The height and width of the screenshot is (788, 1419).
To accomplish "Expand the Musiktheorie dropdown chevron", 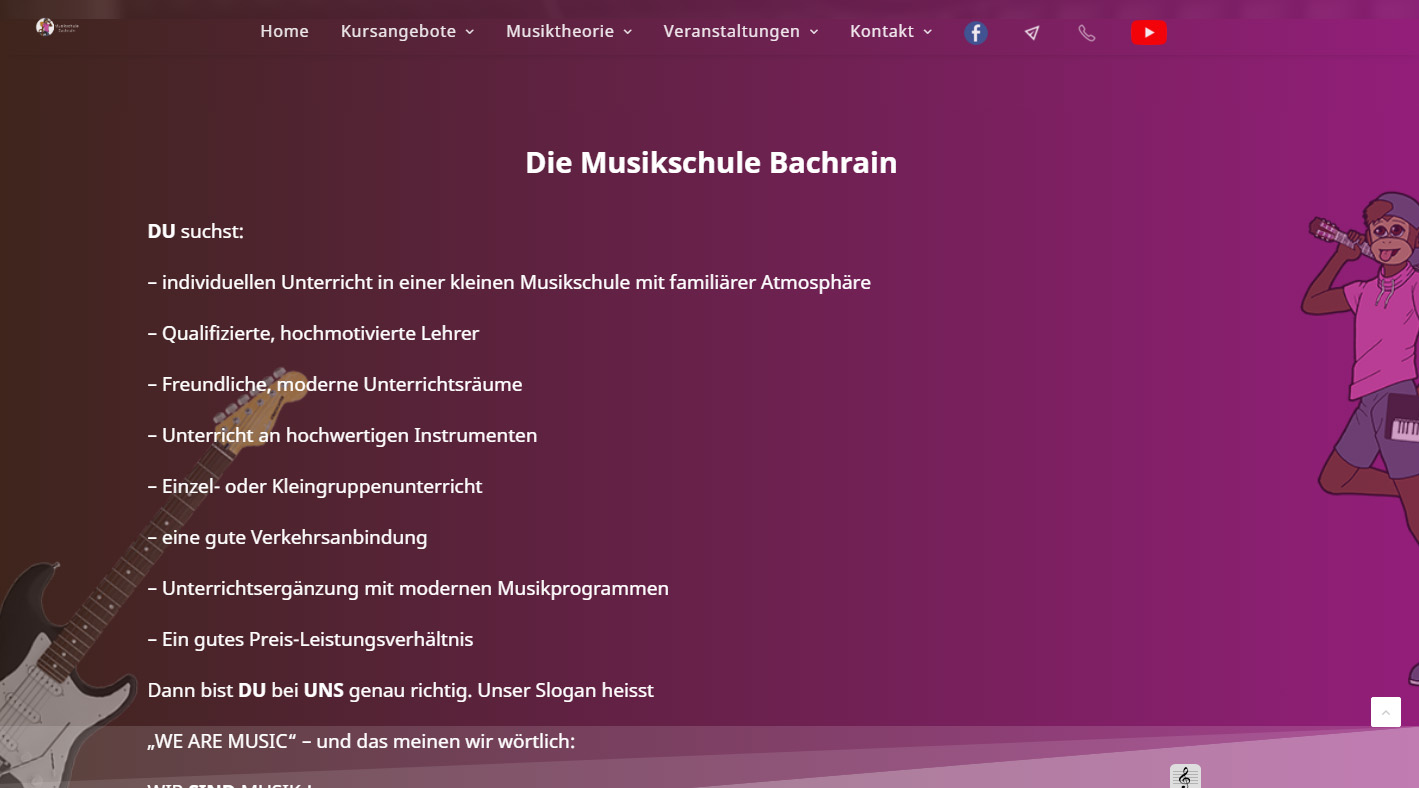I will click(x=627, y=32).
